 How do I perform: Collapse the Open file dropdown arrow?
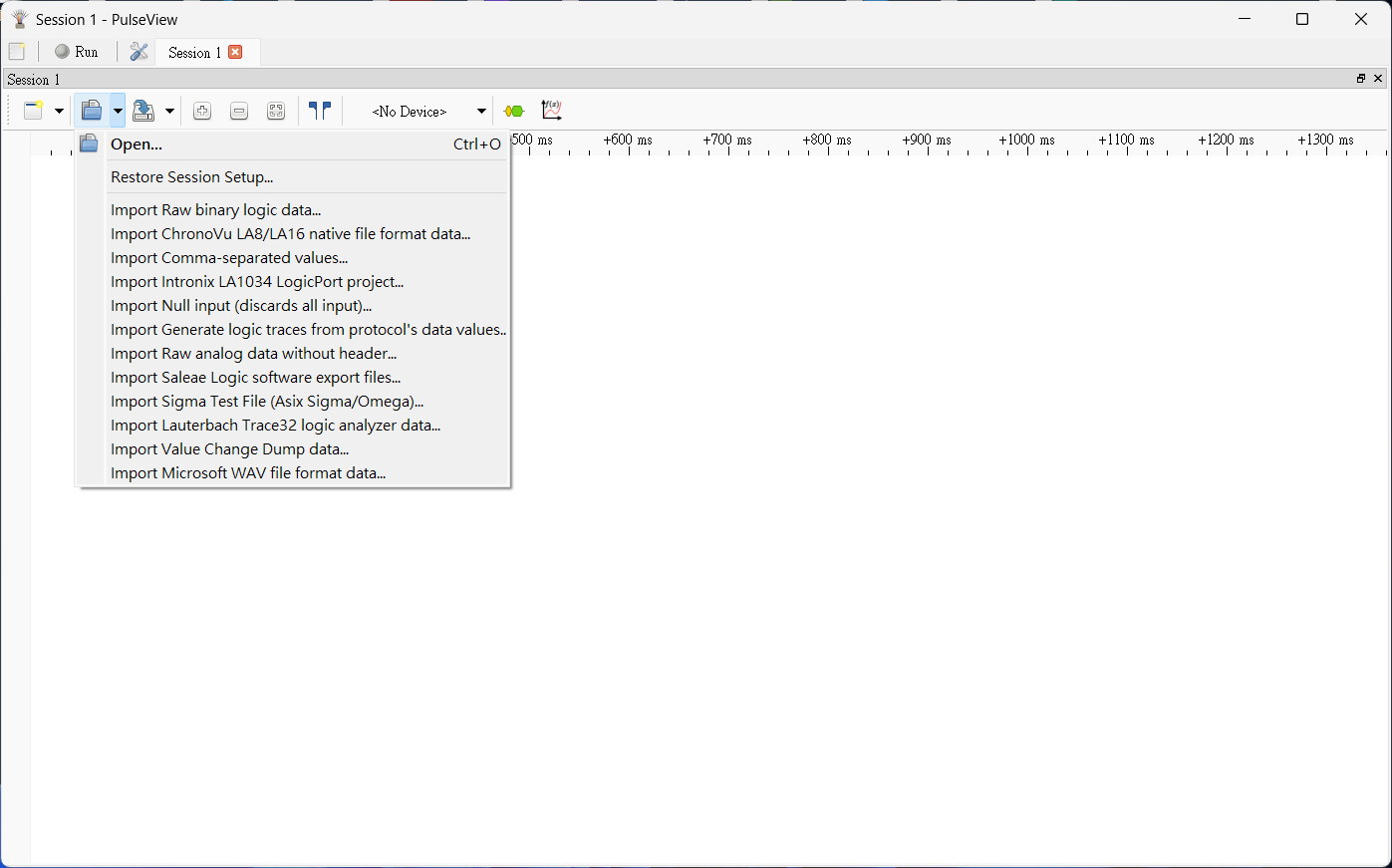(118, 111)
